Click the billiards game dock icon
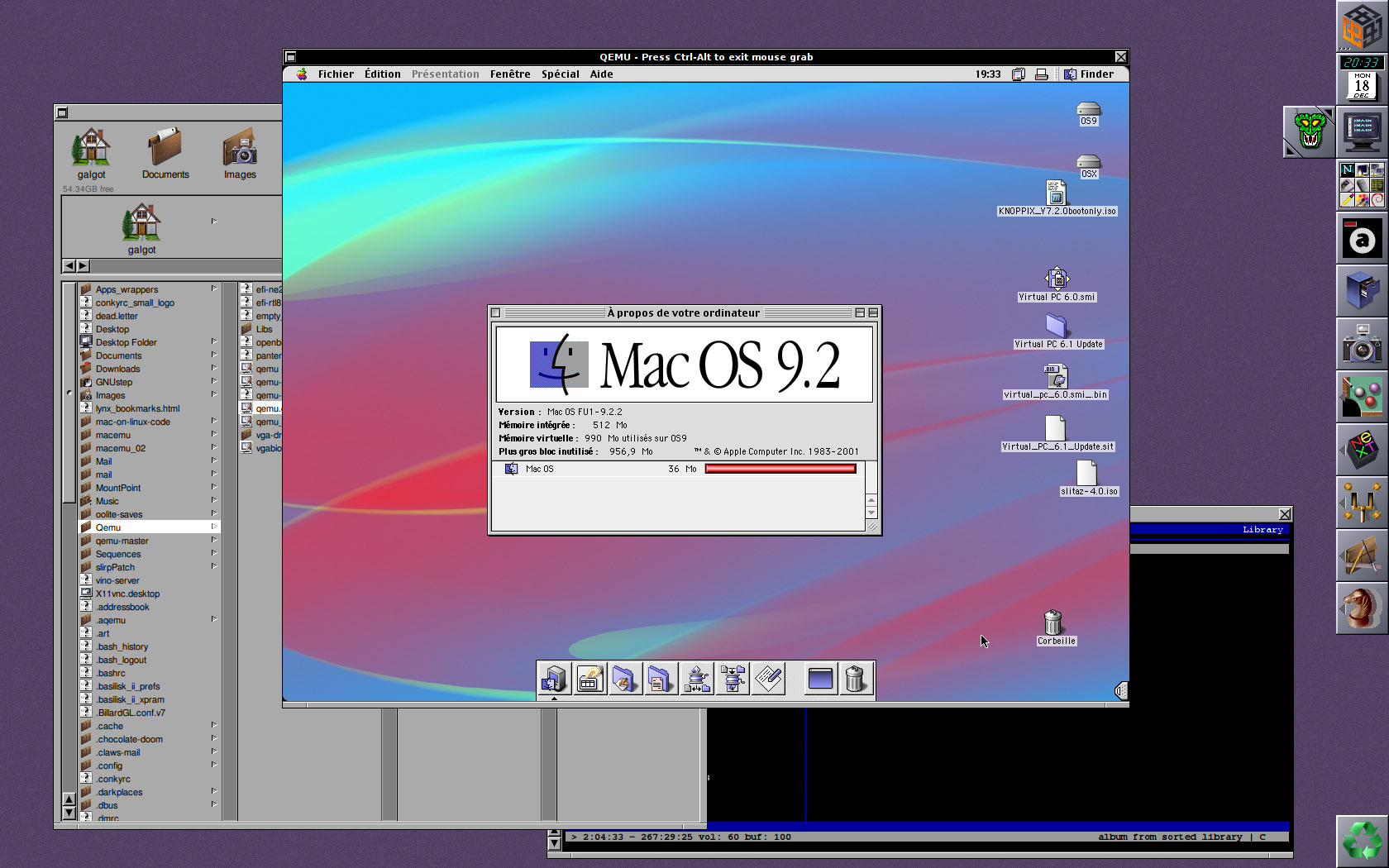The width and height of the screenshot is (1389, 868). (x=1361, y=398)
